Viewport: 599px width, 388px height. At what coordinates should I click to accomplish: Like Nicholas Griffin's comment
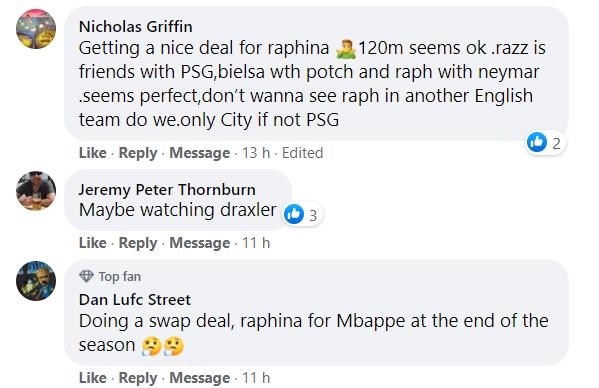pos(92,153)
